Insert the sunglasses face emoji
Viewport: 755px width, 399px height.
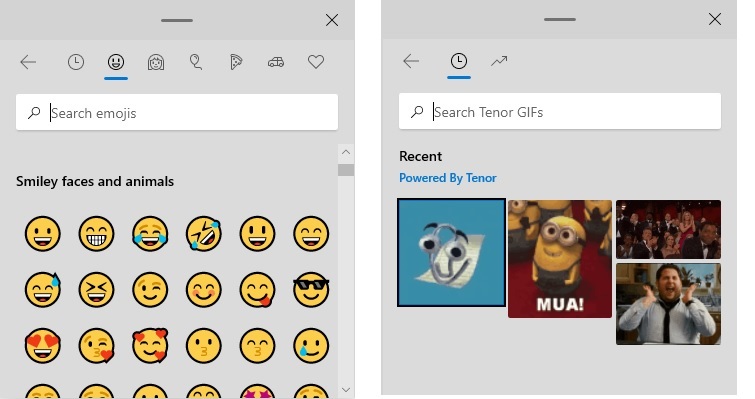click(x=311, y=290)
